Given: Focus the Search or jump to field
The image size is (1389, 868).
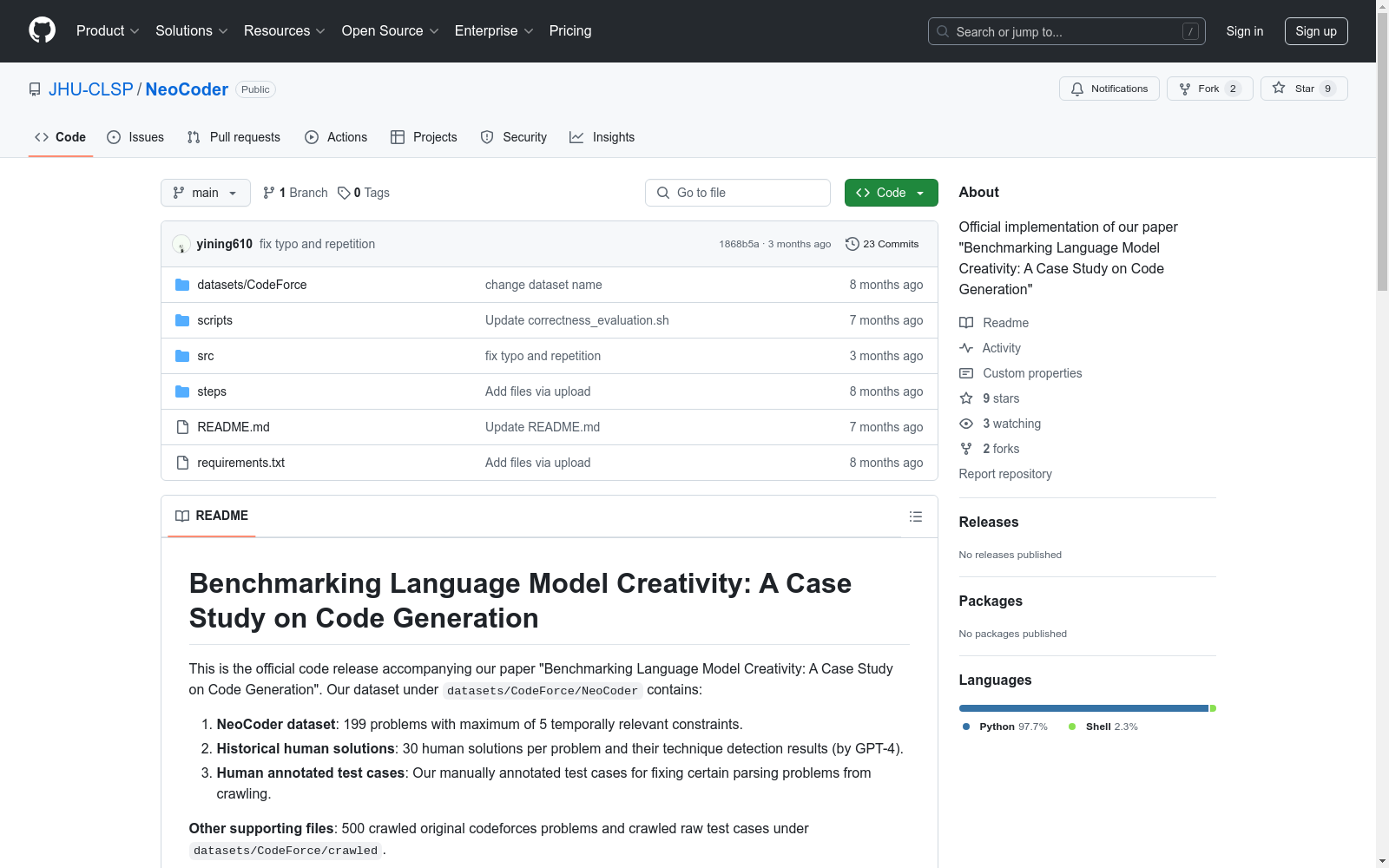Looking at the screenshot, I should tap(1067, 31).
